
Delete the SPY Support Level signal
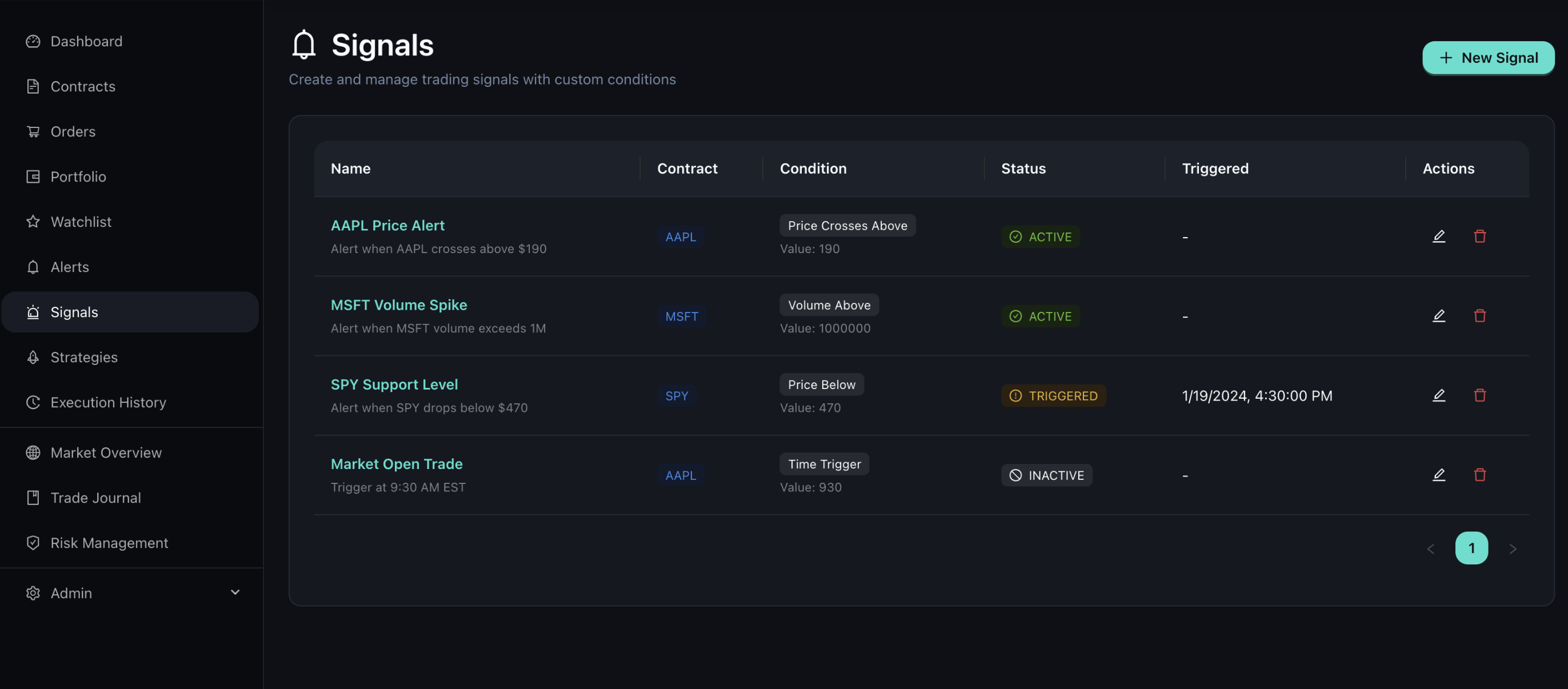click(x=1480, y=395)
